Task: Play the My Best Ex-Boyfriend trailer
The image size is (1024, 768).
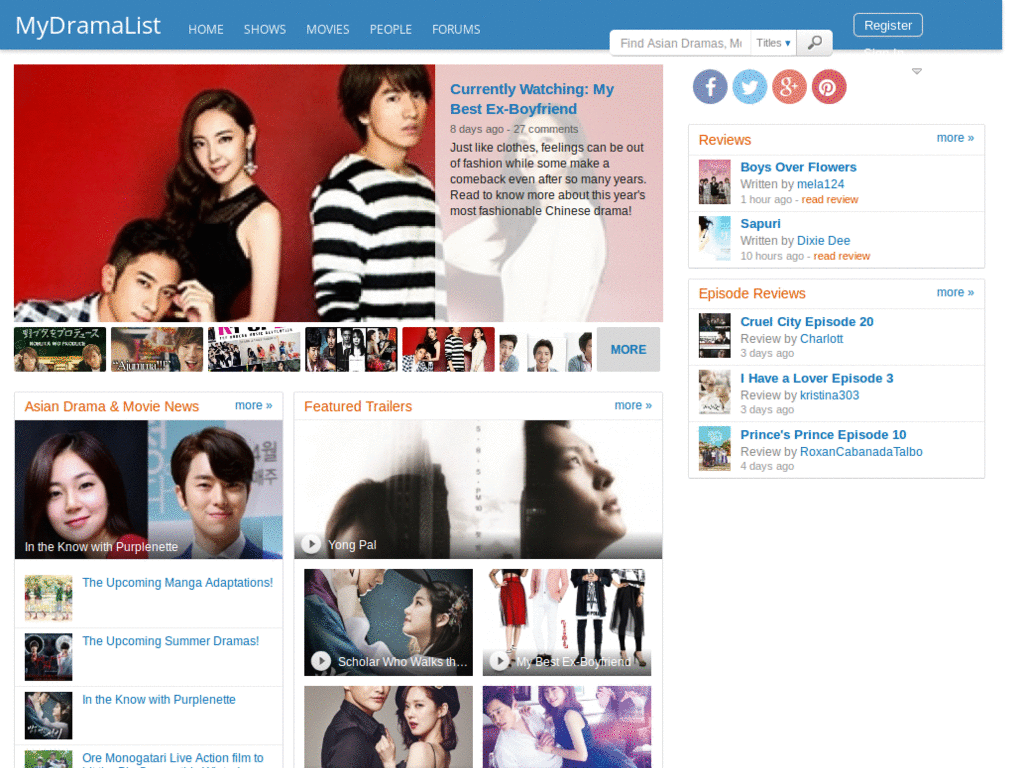Action: [x=499, y=660]
